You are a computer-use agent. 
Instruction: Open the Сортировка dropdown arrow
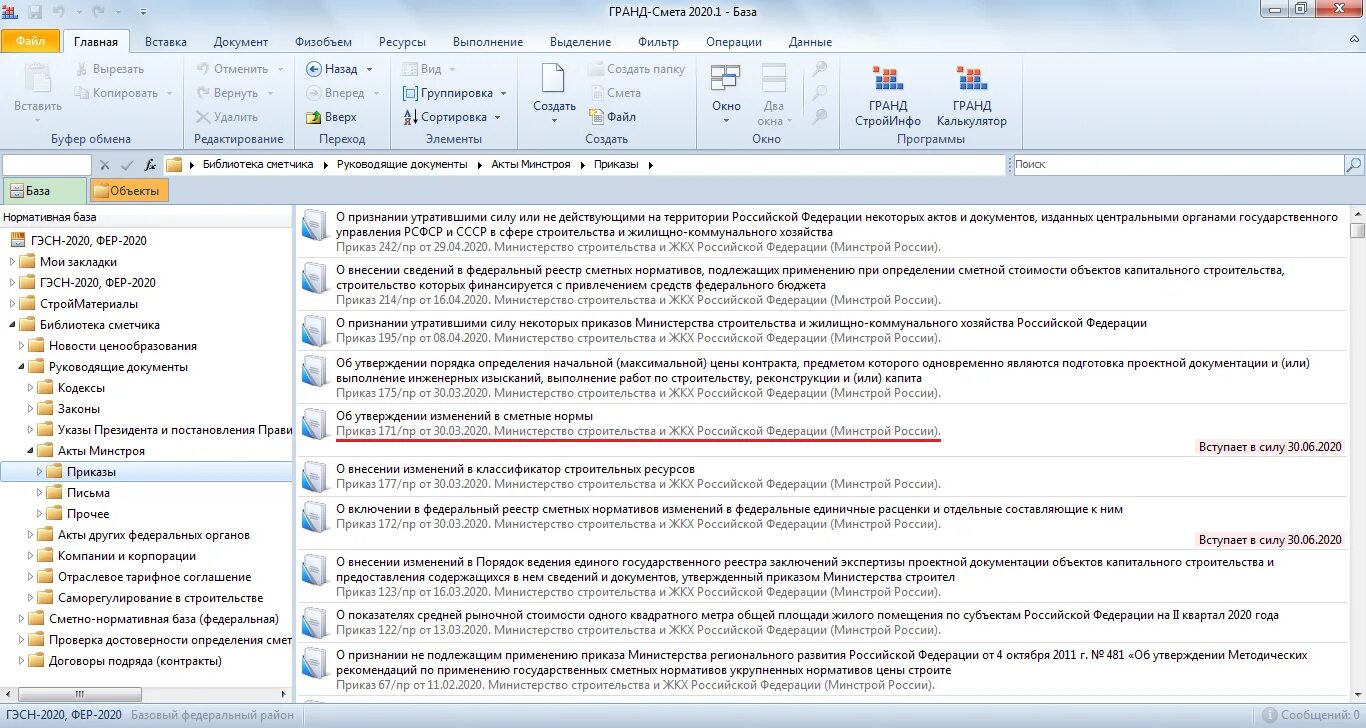click(497, 117)
